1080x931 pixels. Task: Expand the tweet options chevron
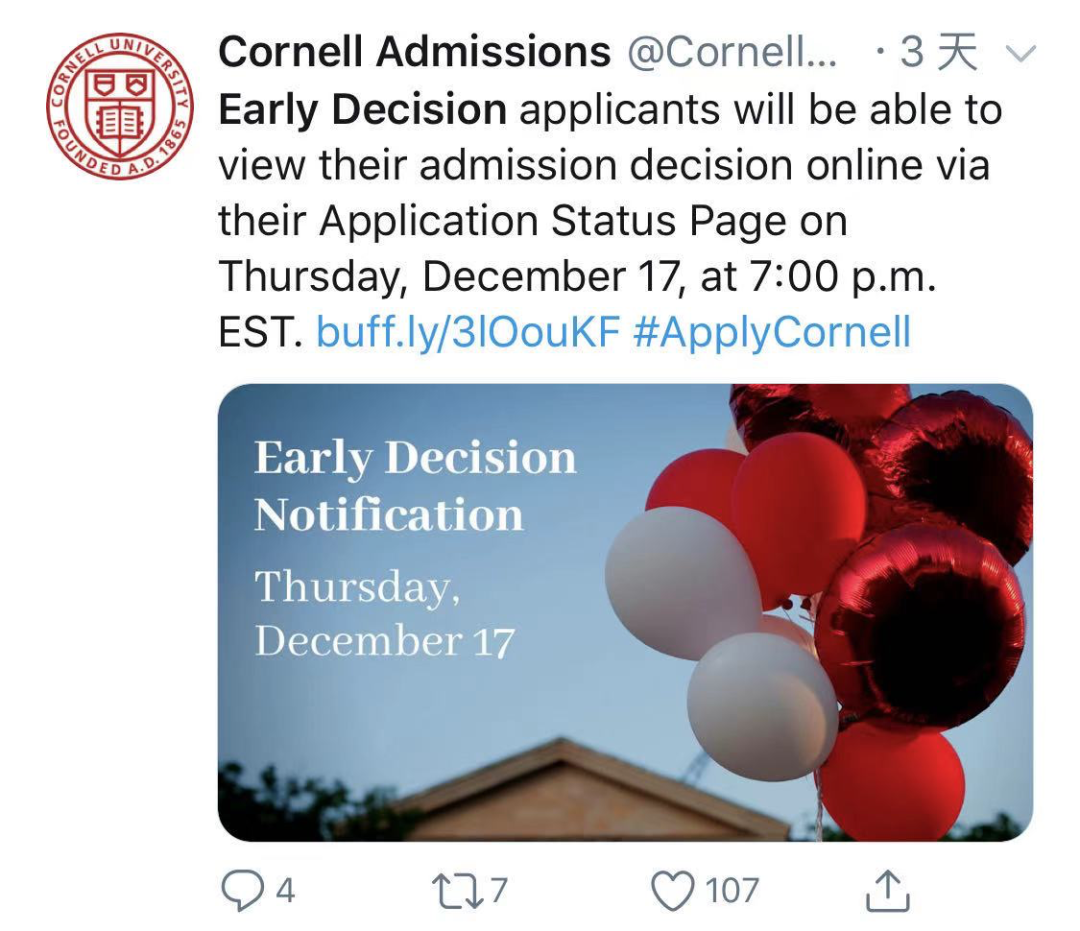coord(1021,53)
